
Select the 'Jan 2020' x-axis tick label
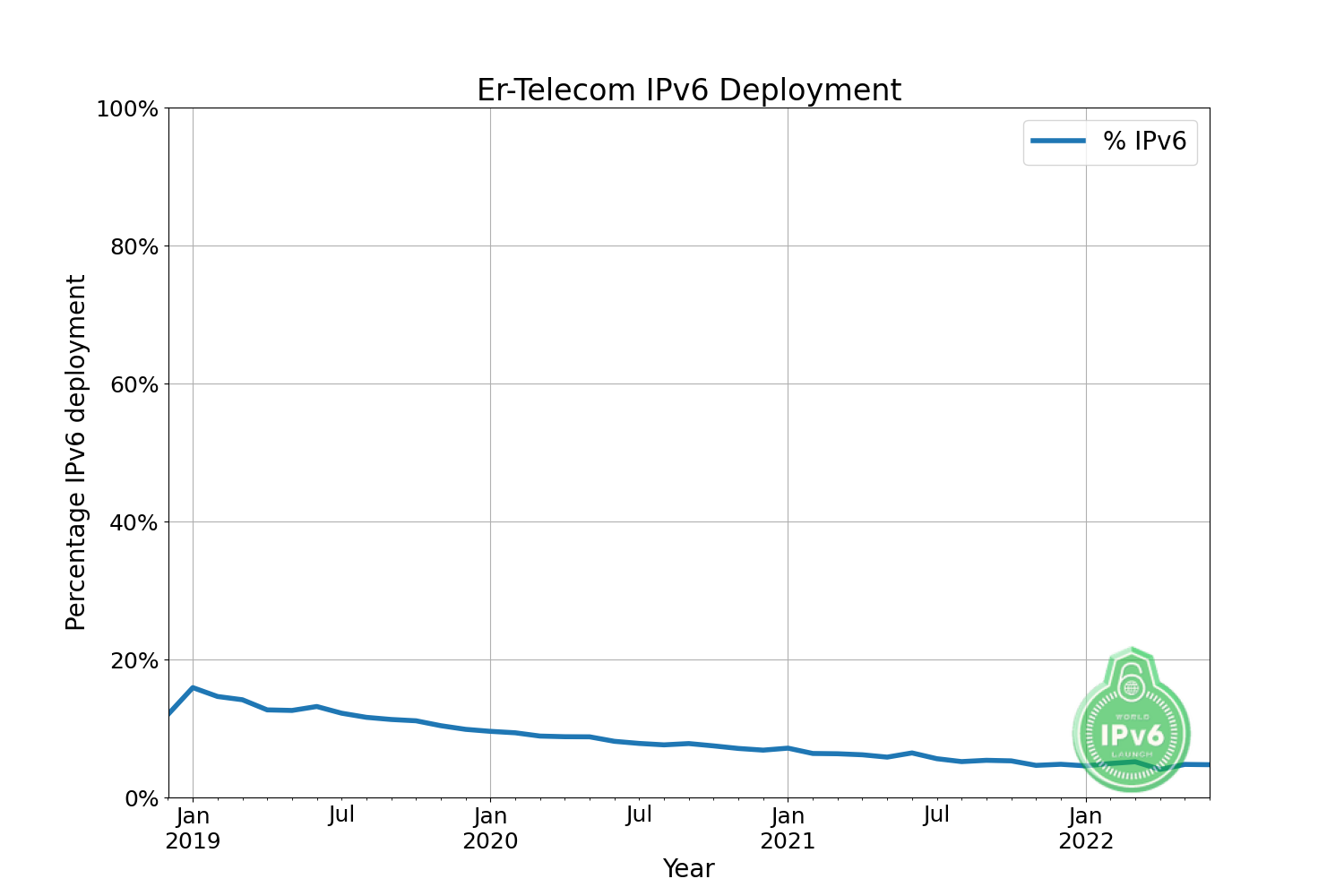pyautogui.click(x=490, y=829)
